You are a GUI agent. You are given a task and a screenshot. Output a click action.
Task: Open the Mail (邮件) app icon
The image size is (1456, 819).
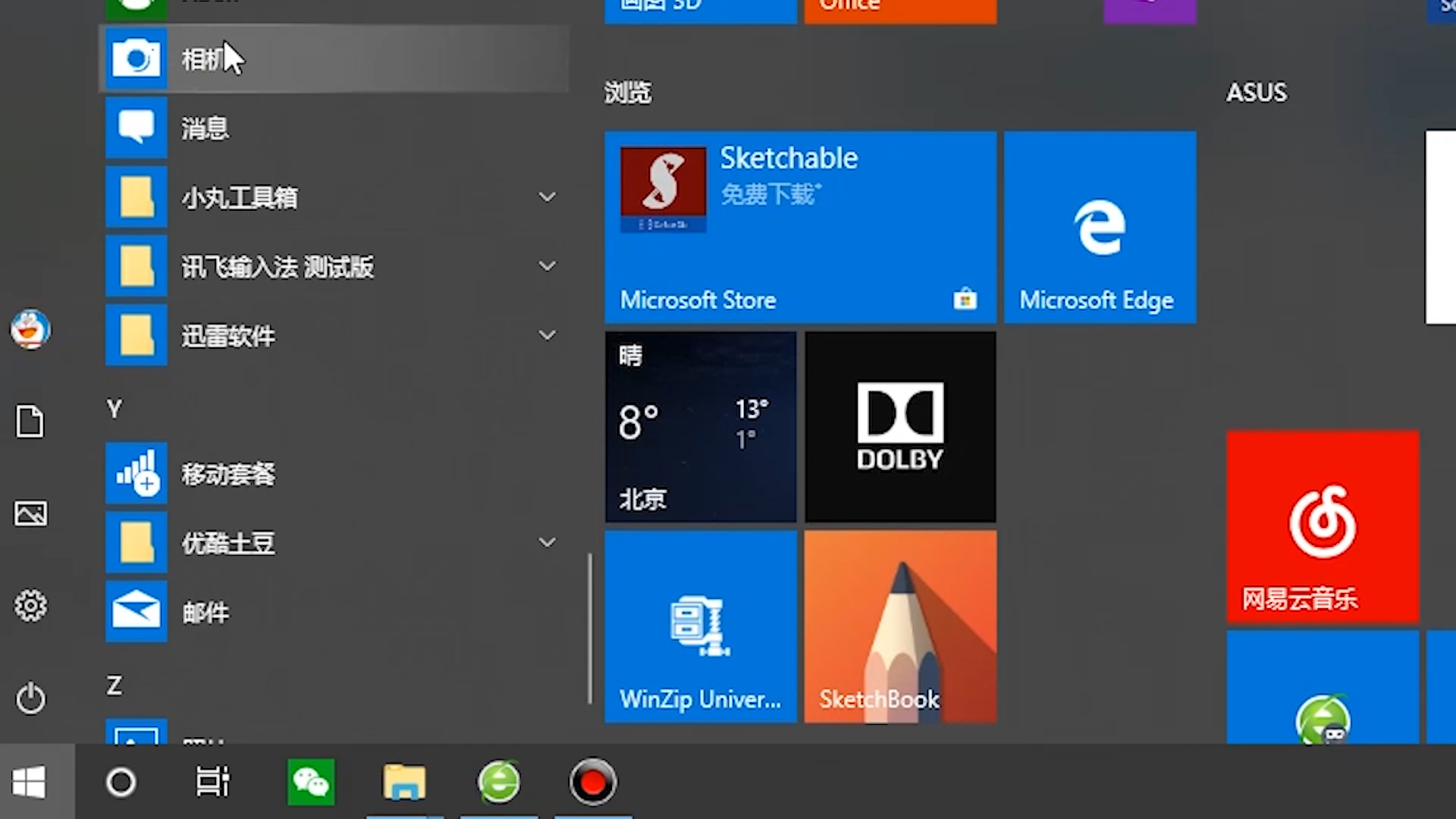tap(136, 611)
